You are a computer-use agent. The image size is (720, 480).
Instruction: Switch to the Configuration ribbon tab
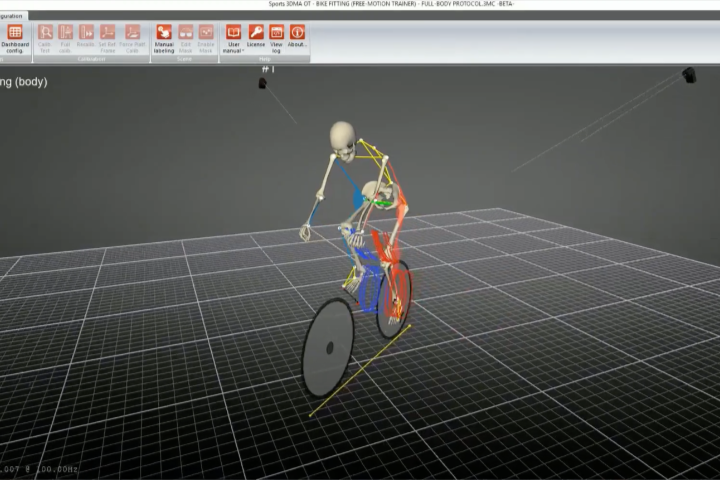tap(13, 16)
